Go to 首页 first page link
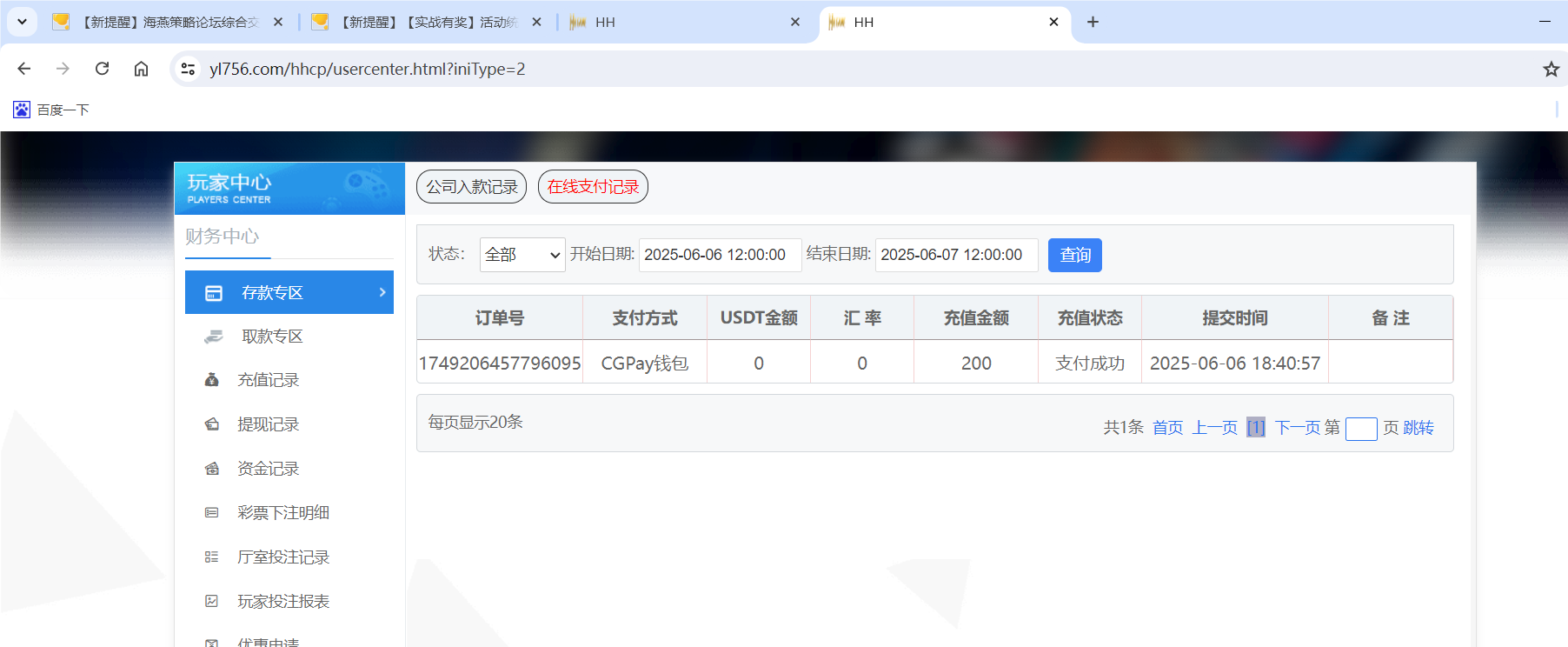 1167,428
